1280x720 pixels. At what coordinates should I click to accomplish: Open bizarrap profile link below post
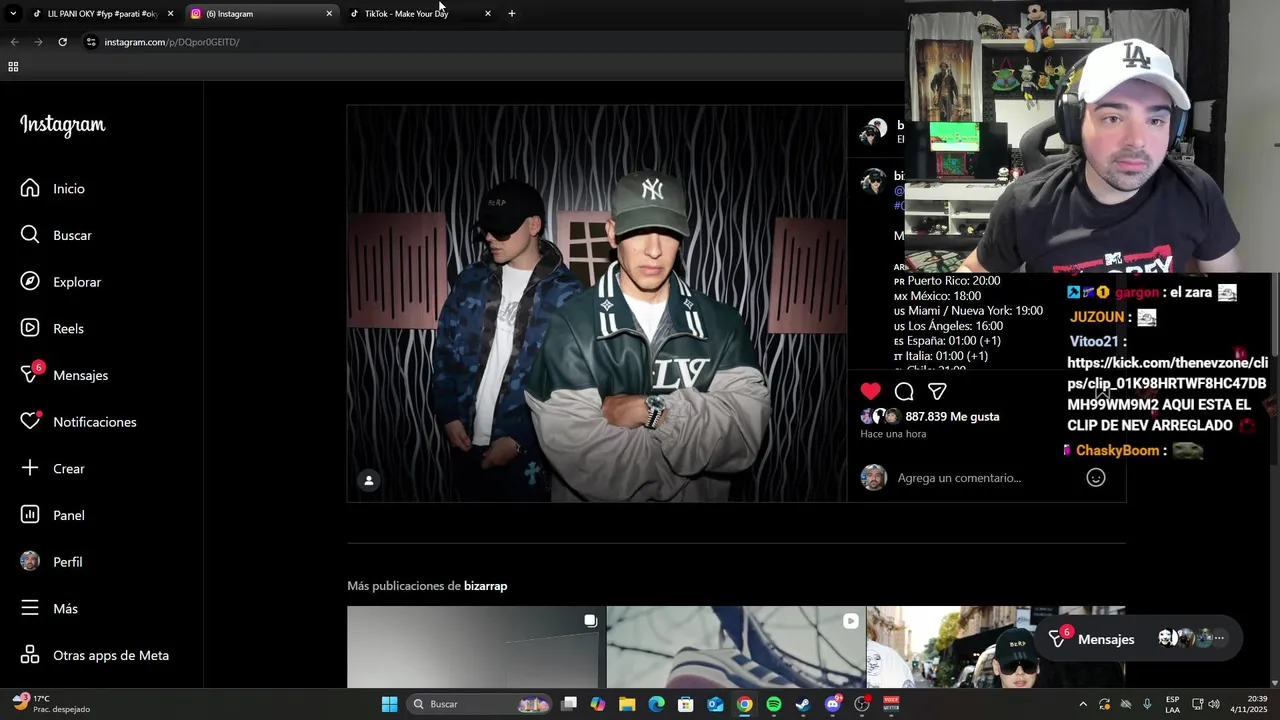485,586
